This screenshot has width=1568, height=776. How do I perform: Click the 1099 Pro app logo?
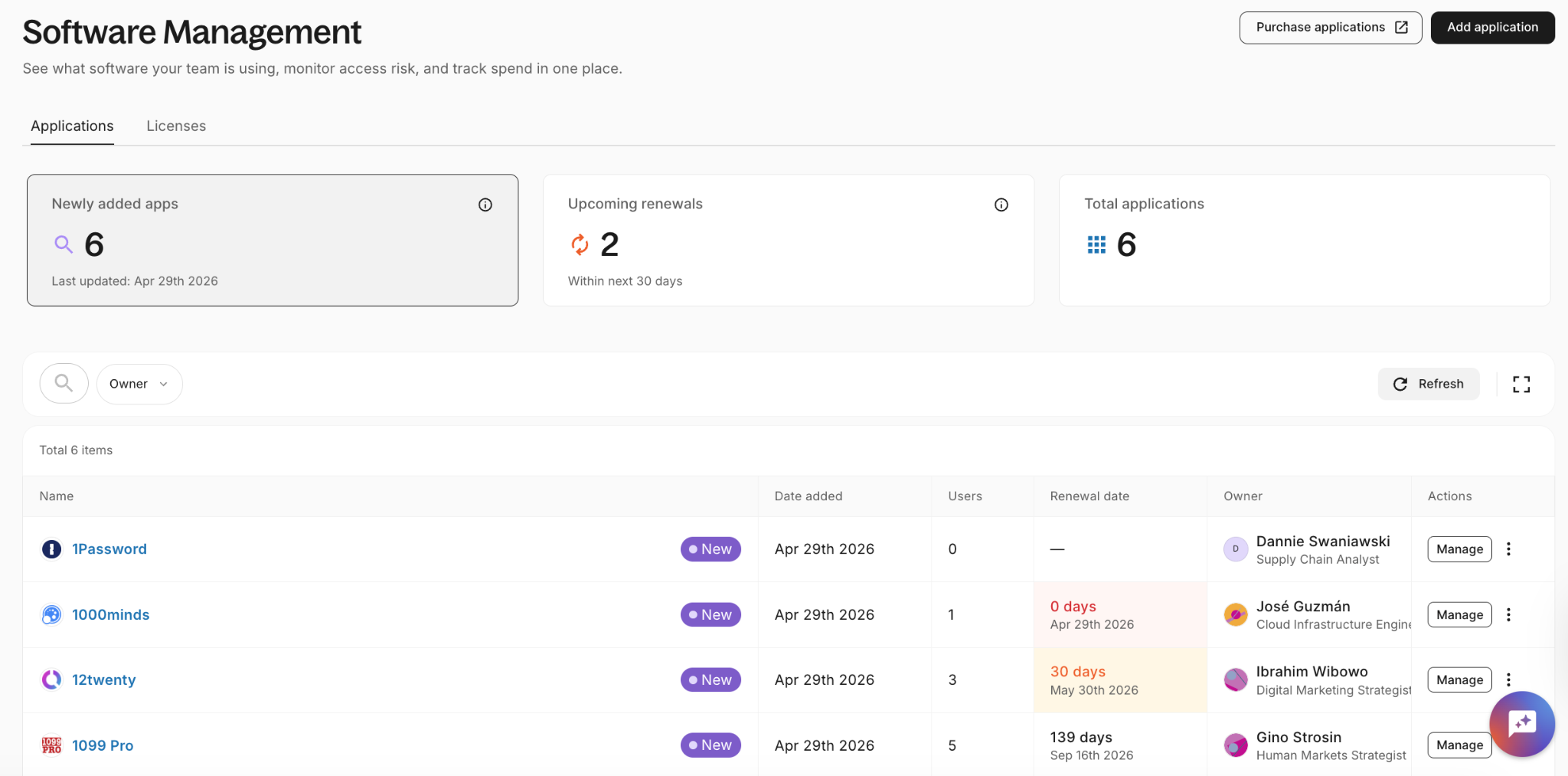[51, 745]
